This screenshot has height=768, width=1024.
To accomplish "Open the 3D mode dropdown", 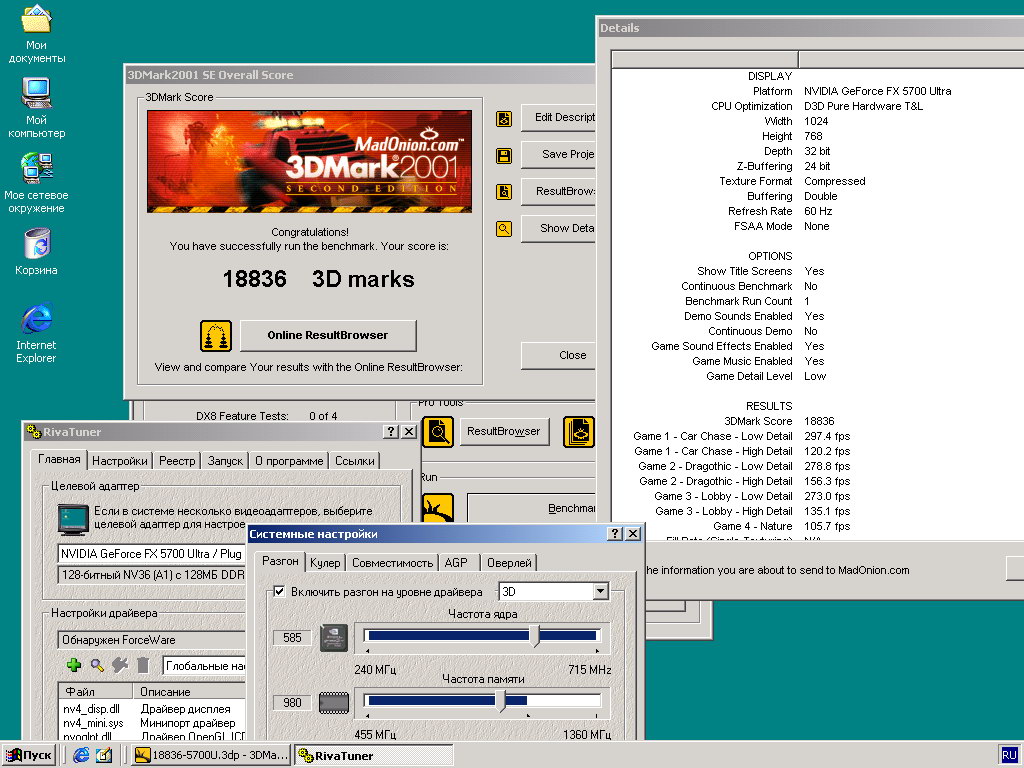I will 601,592.
